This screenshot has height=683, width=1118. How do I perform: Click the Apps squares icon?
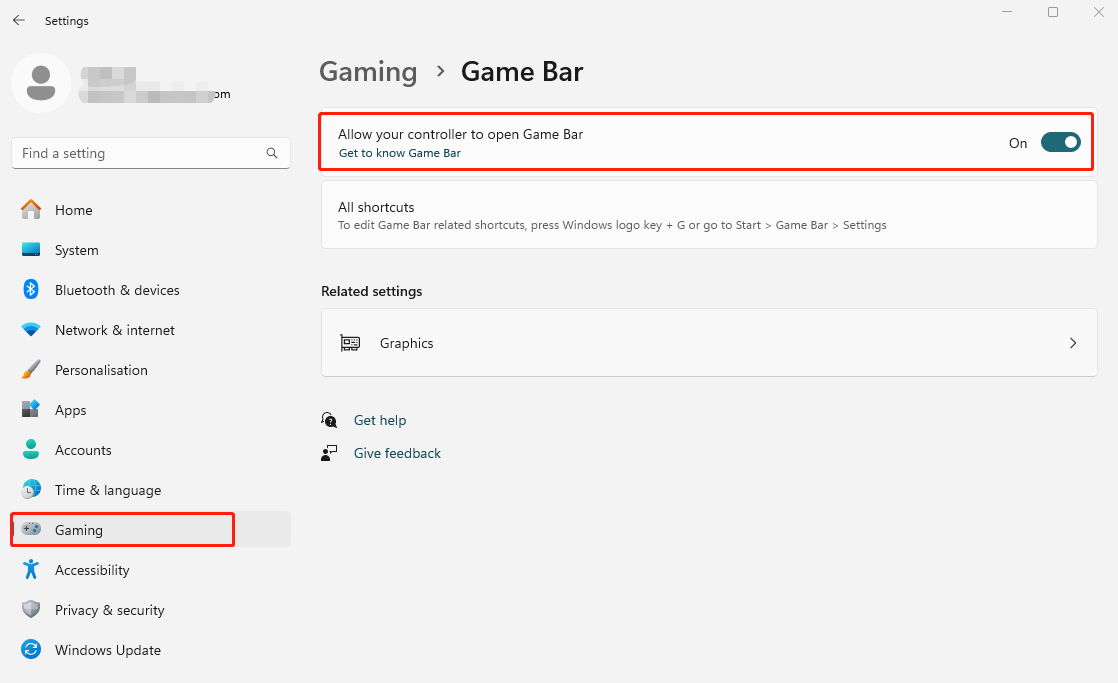(x=31, y=409)
